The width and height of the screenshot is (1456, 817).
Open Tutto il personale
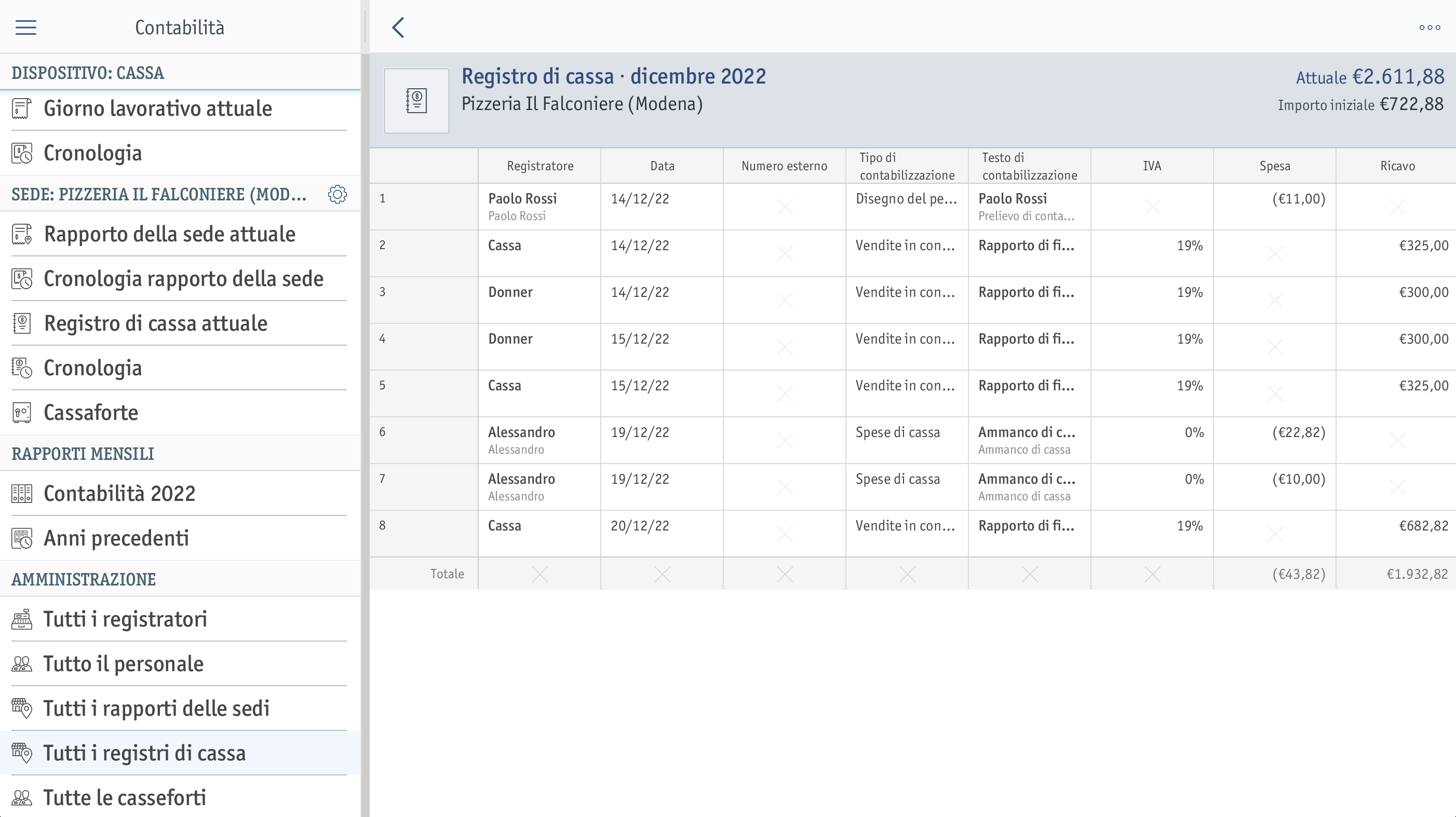pyautogui.click(x=180, y=664)
